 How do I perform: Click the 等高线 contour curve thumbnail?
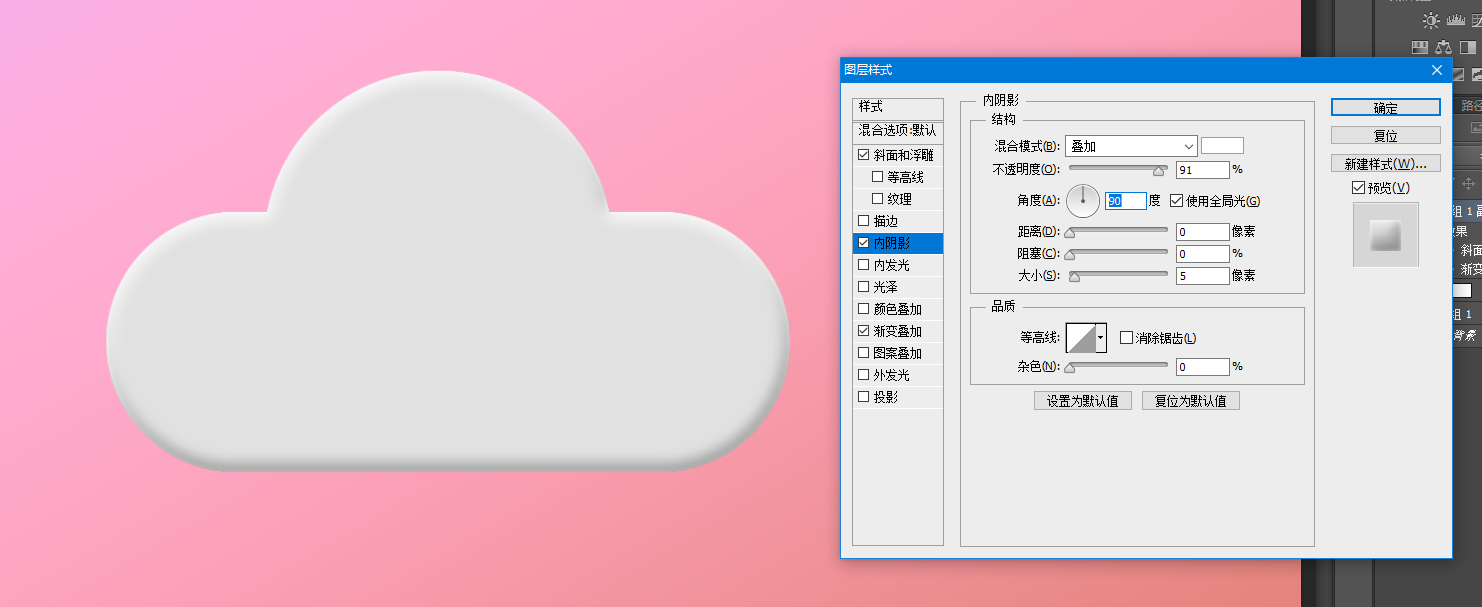(x=1081, y=338)
